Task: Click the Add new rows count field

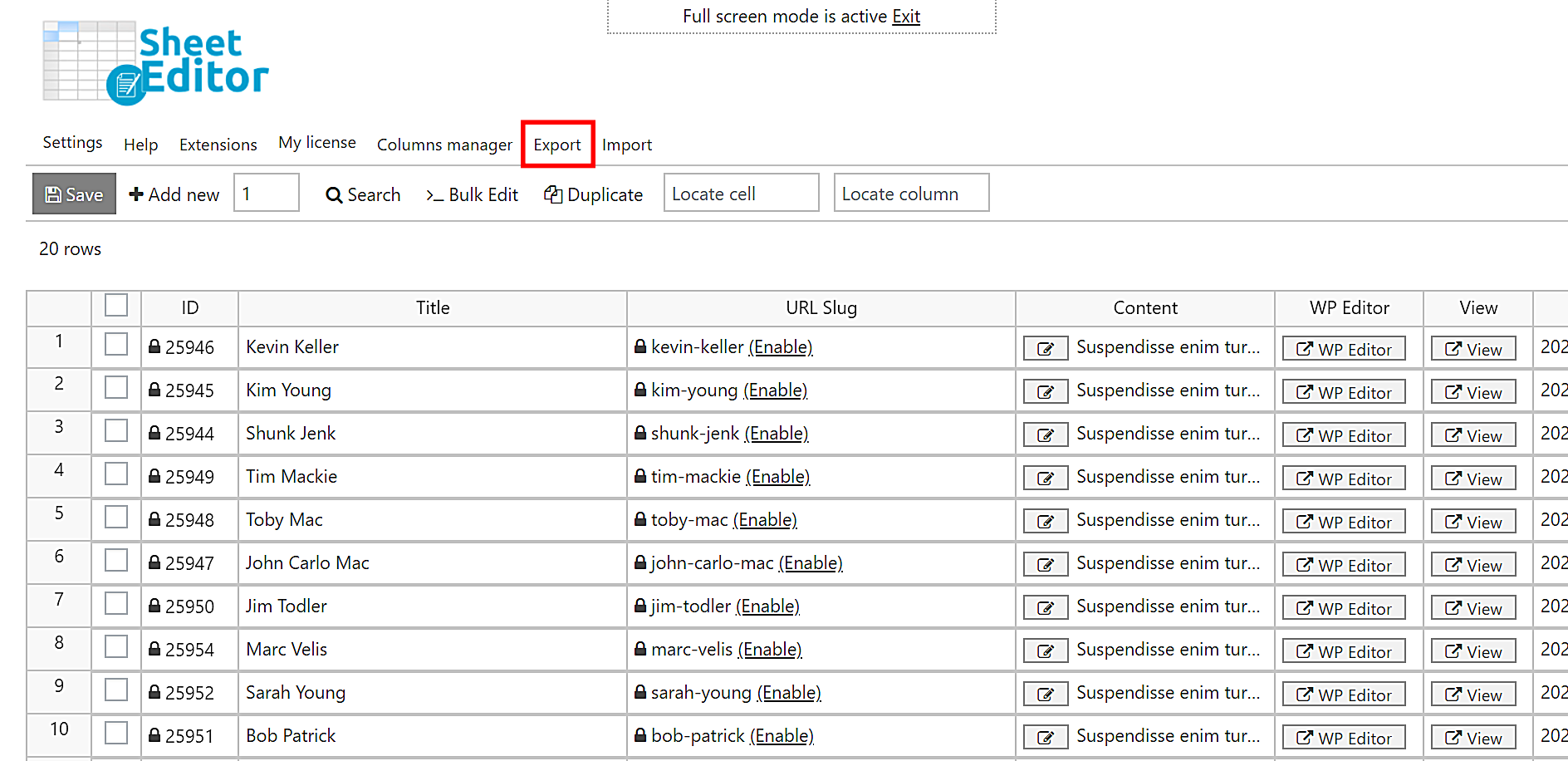Action: pos(266,194)
